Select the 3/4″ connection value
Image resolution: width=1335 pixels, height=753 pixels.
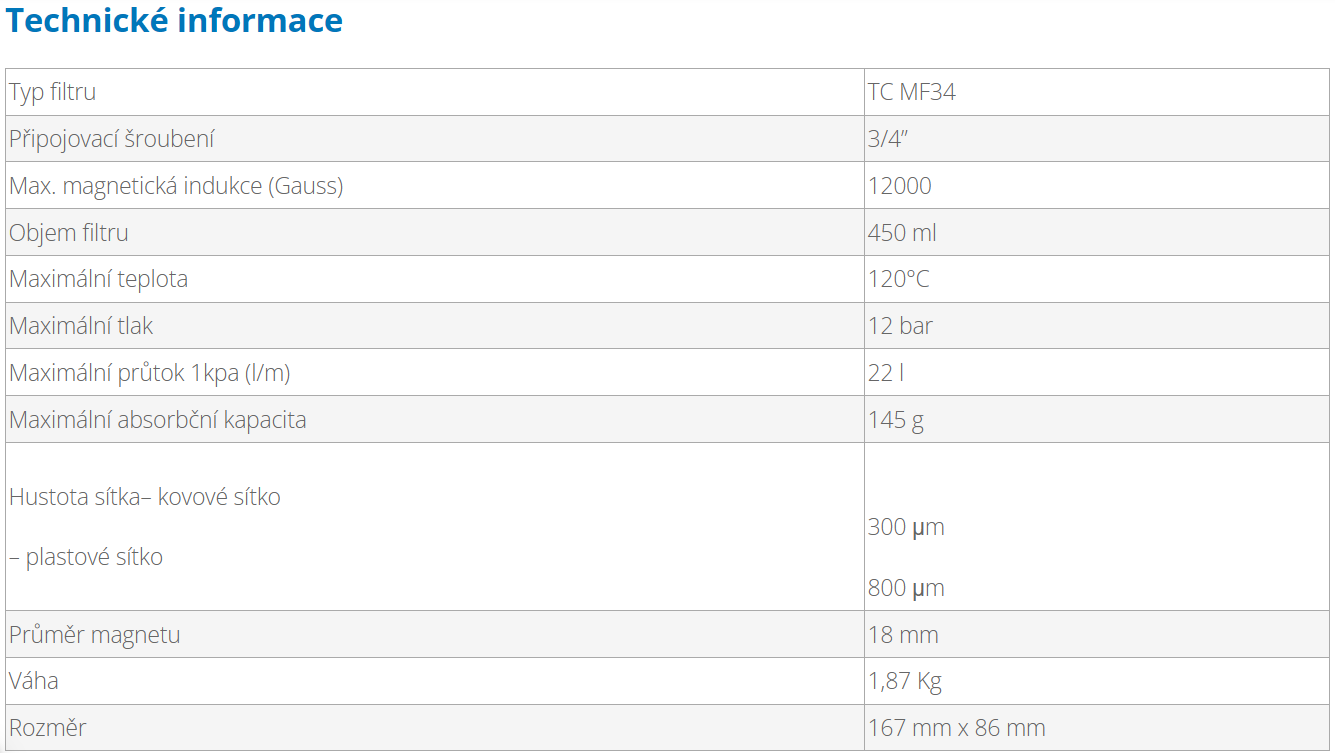888,139
